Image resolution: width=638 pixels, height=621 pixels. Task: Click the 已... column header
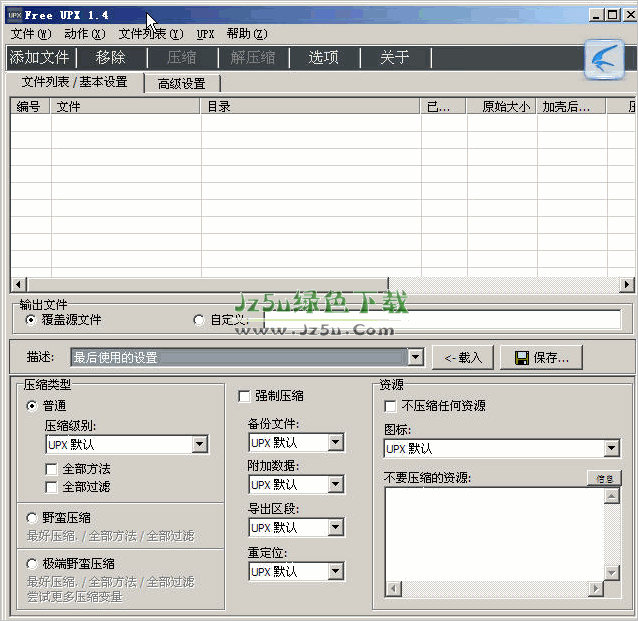coord(444,107)
